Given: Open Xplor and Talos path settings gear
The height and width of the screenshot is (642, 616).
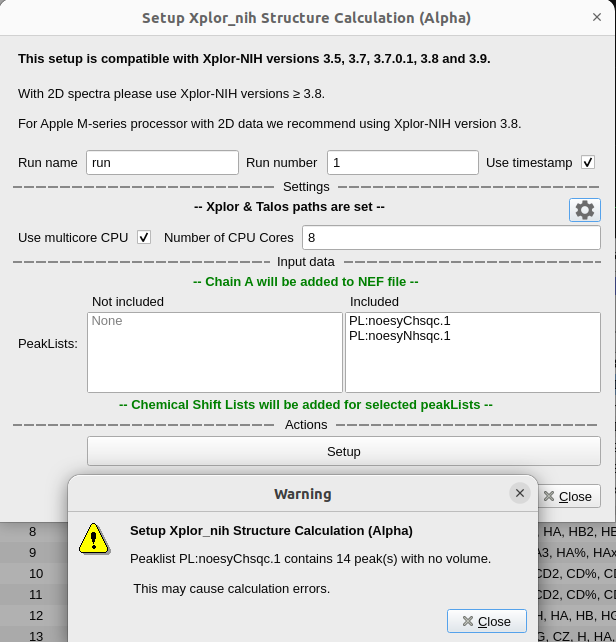Looking at the screenshot, I should pyautogui.click(x=584, y=210).
